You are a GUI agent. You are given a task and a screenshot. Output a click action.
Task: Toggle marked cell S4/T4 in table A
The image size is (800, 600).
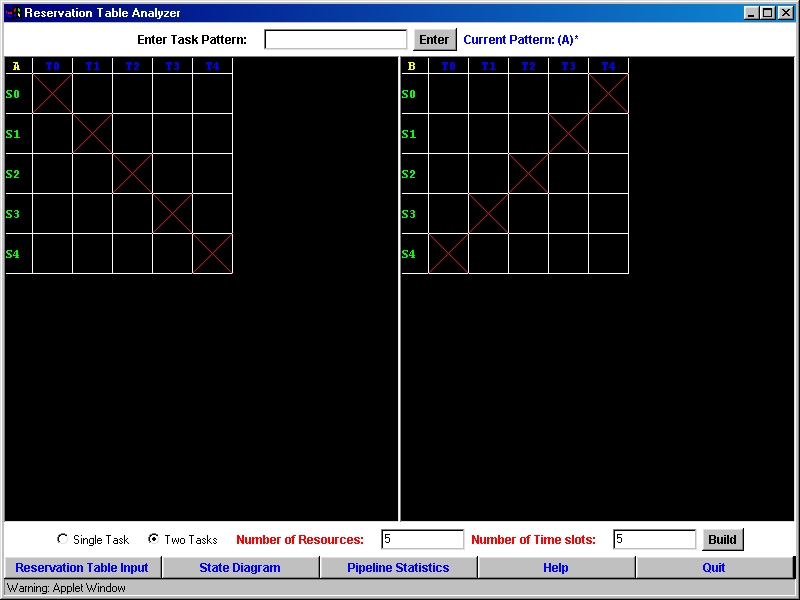[213, 254]
